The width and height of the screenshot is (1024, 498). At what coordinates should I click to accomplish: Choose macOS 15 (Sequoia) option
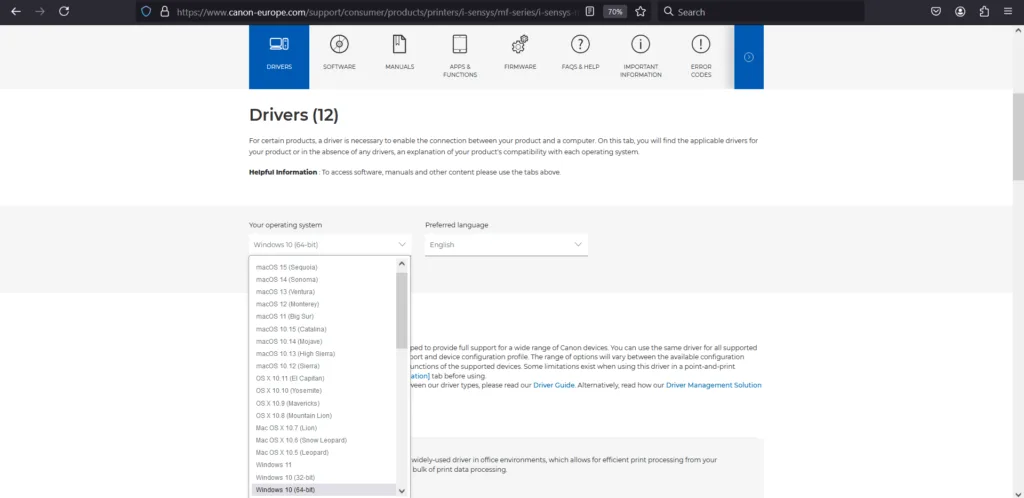point(286,267)
